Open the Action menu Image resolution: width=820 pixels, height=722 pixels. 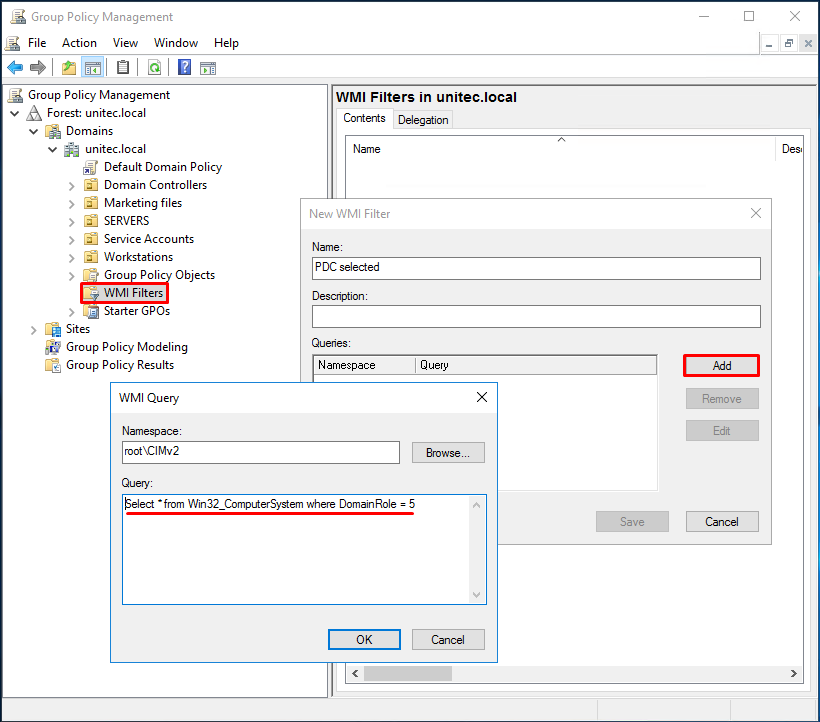[x=79, y=43]
